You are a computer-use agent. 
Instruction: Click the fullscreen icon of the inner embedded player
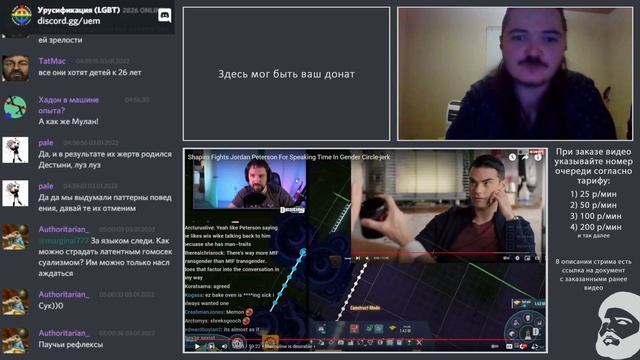pyautogui.click(x=537, y=258)
